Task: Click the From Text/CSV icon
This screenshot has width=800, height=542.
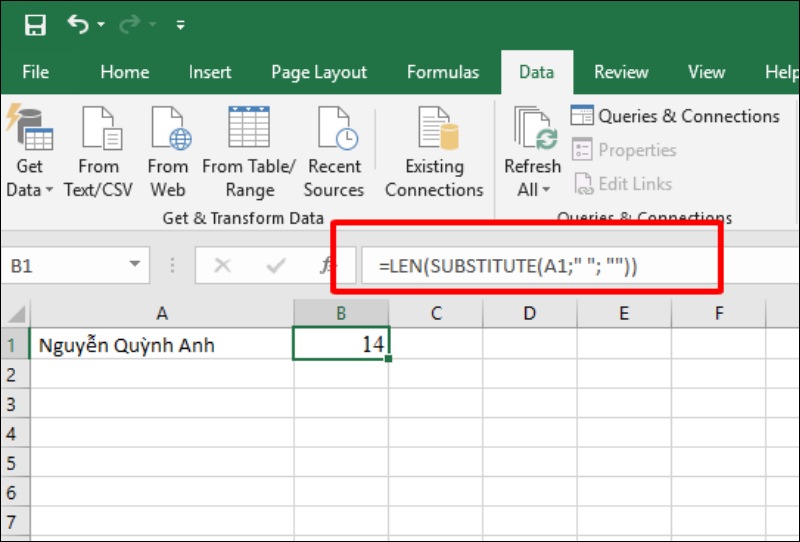Action: [99, 130]
